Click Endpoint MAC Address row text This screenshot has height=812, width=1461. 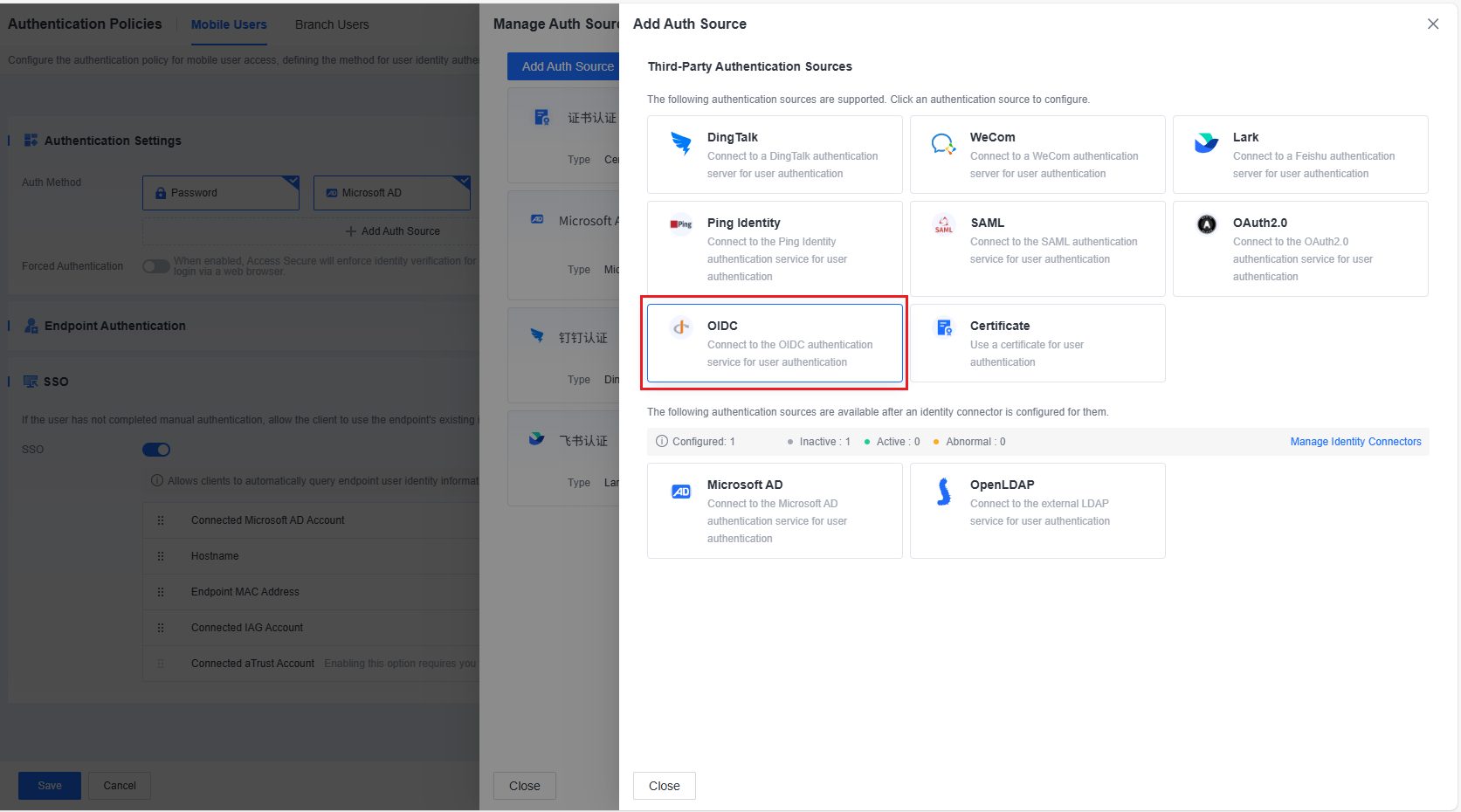point(245,592)
